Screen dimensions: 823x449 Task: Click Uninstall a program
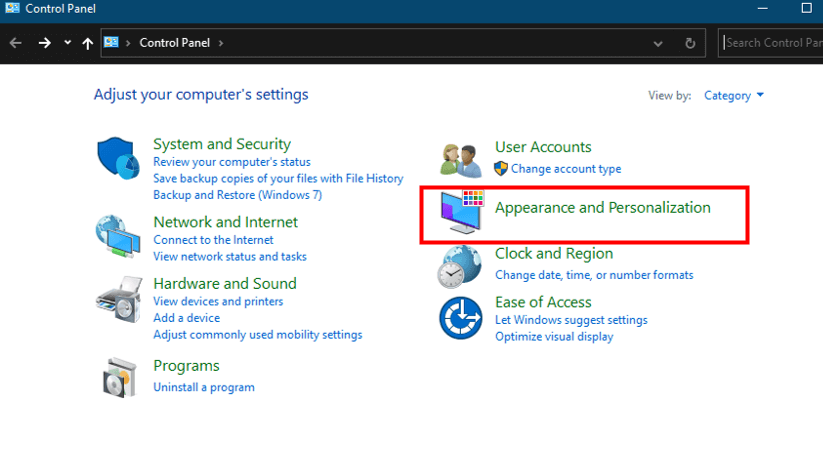tap(204, 387)
